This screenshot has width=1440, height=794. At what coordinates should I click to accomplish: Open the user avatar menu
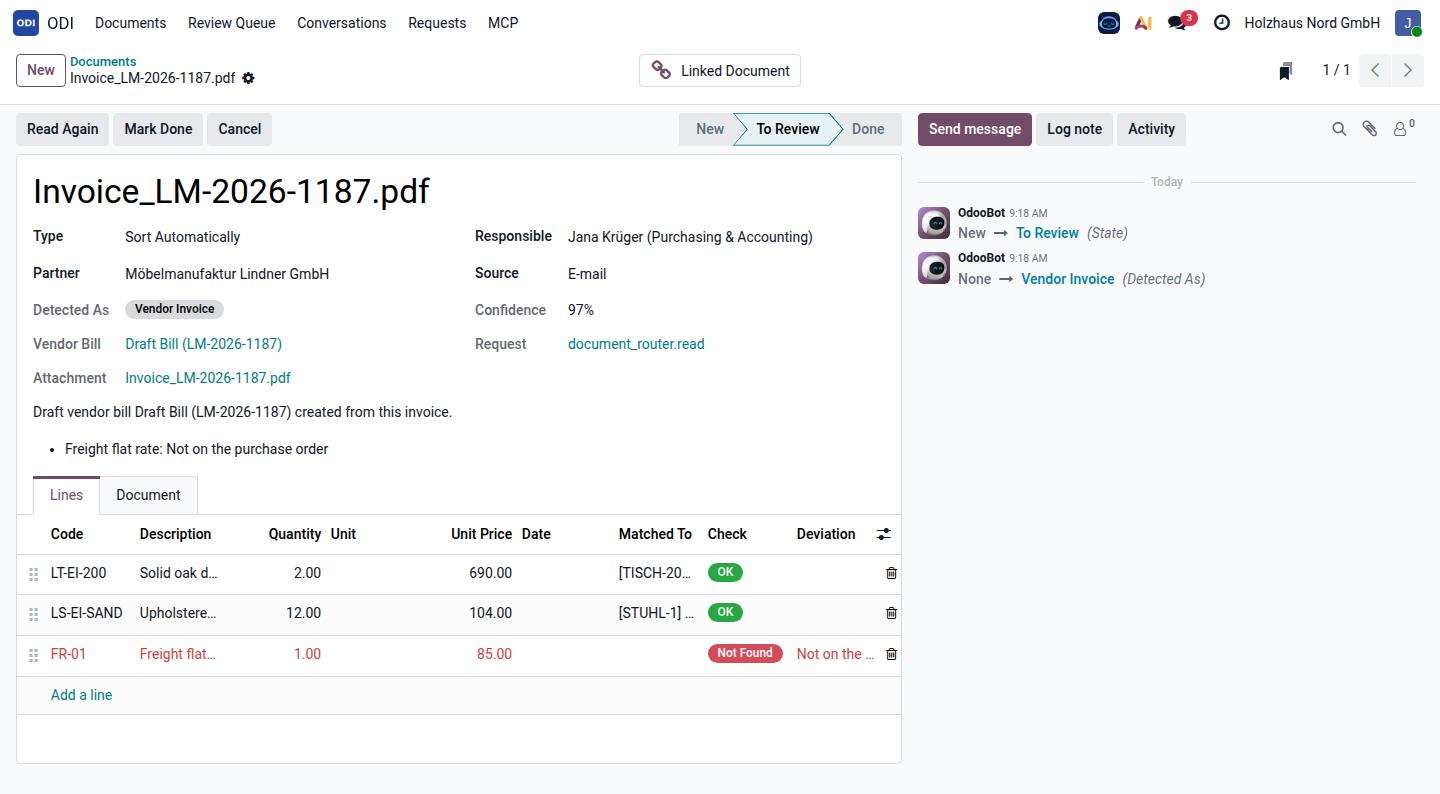click(x=1408, y=22)
